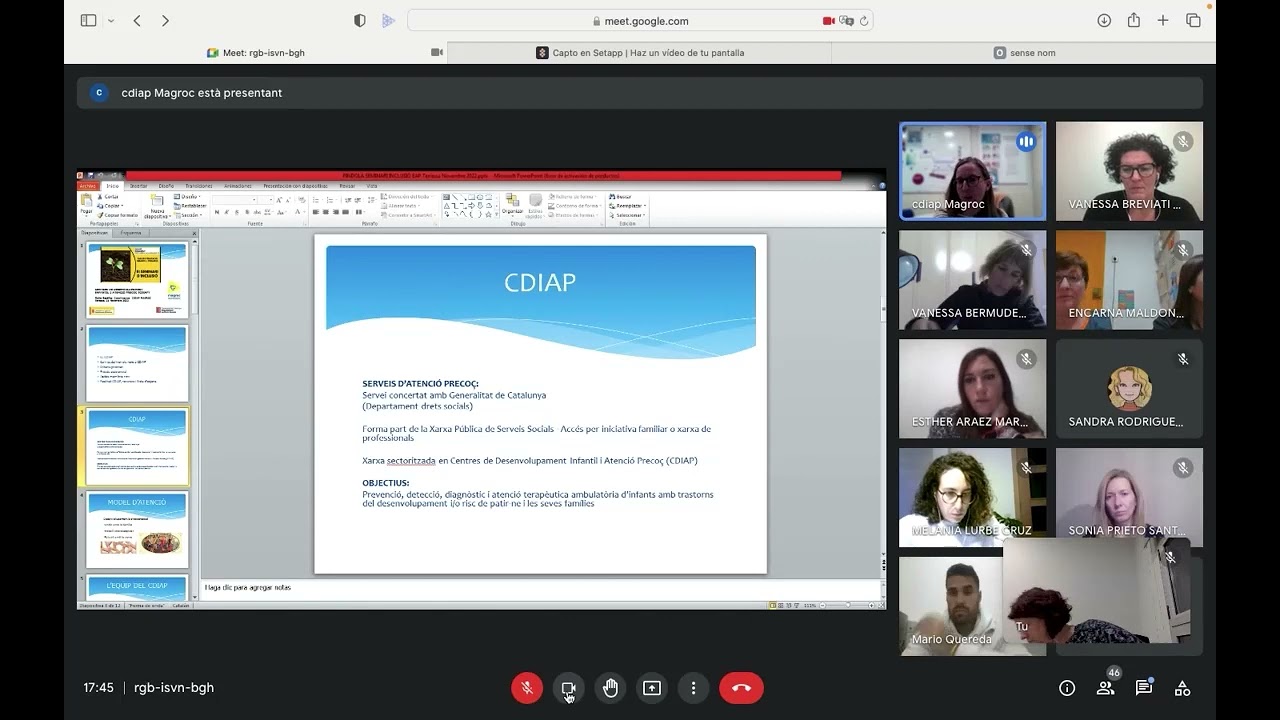Image resolution: width=1280 pixels, height=720 pixels.
Task: Click the present screen button
Action: (x=652, y=688)
